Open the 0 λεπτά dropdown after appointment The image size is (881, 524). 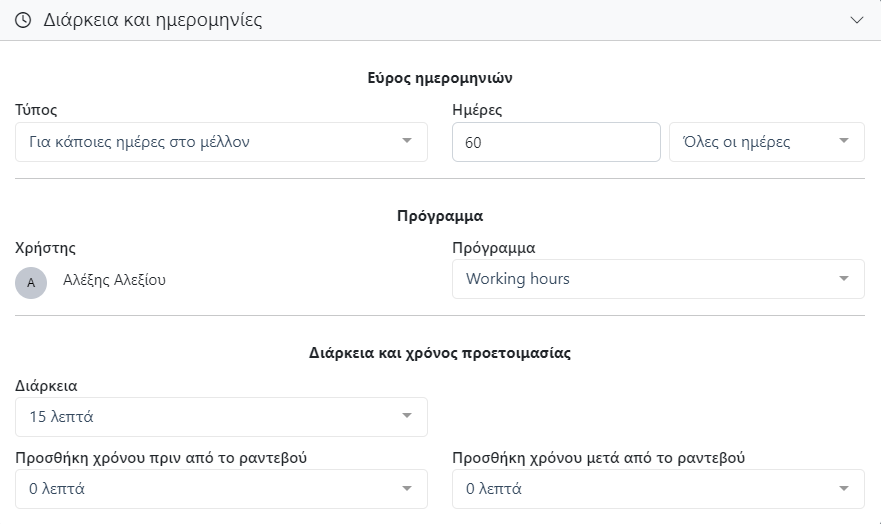coord(640,489)
